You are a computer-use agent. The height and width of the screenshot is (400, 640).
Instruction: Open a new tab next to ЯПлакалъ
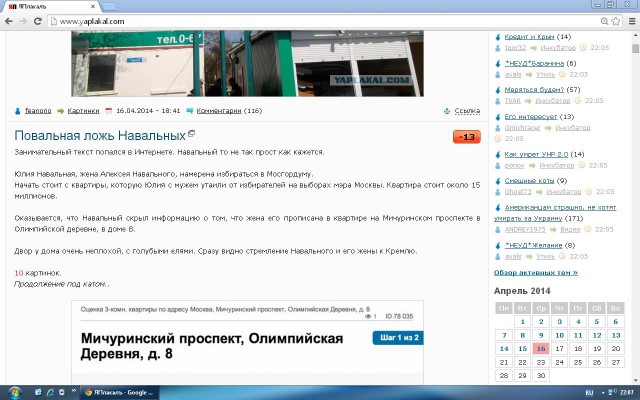pos(109,7)
